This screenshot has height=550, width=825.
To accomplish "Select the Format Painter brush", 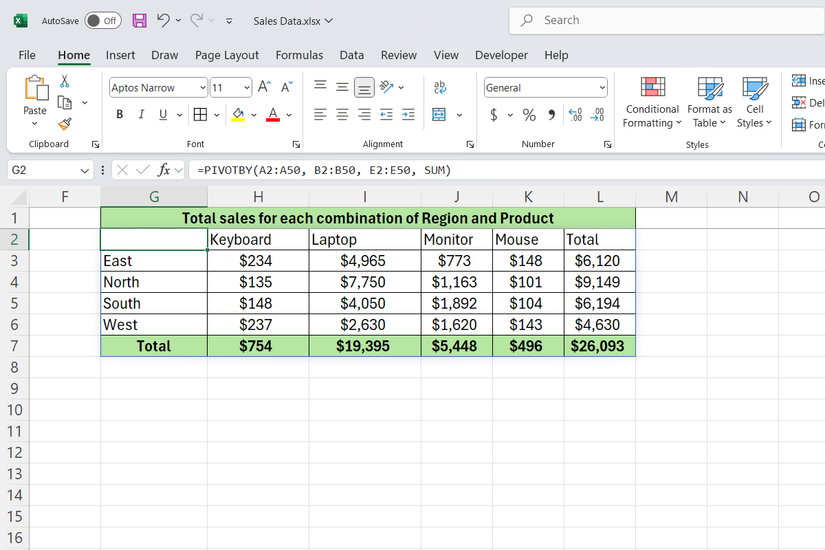I will [65, 124].
